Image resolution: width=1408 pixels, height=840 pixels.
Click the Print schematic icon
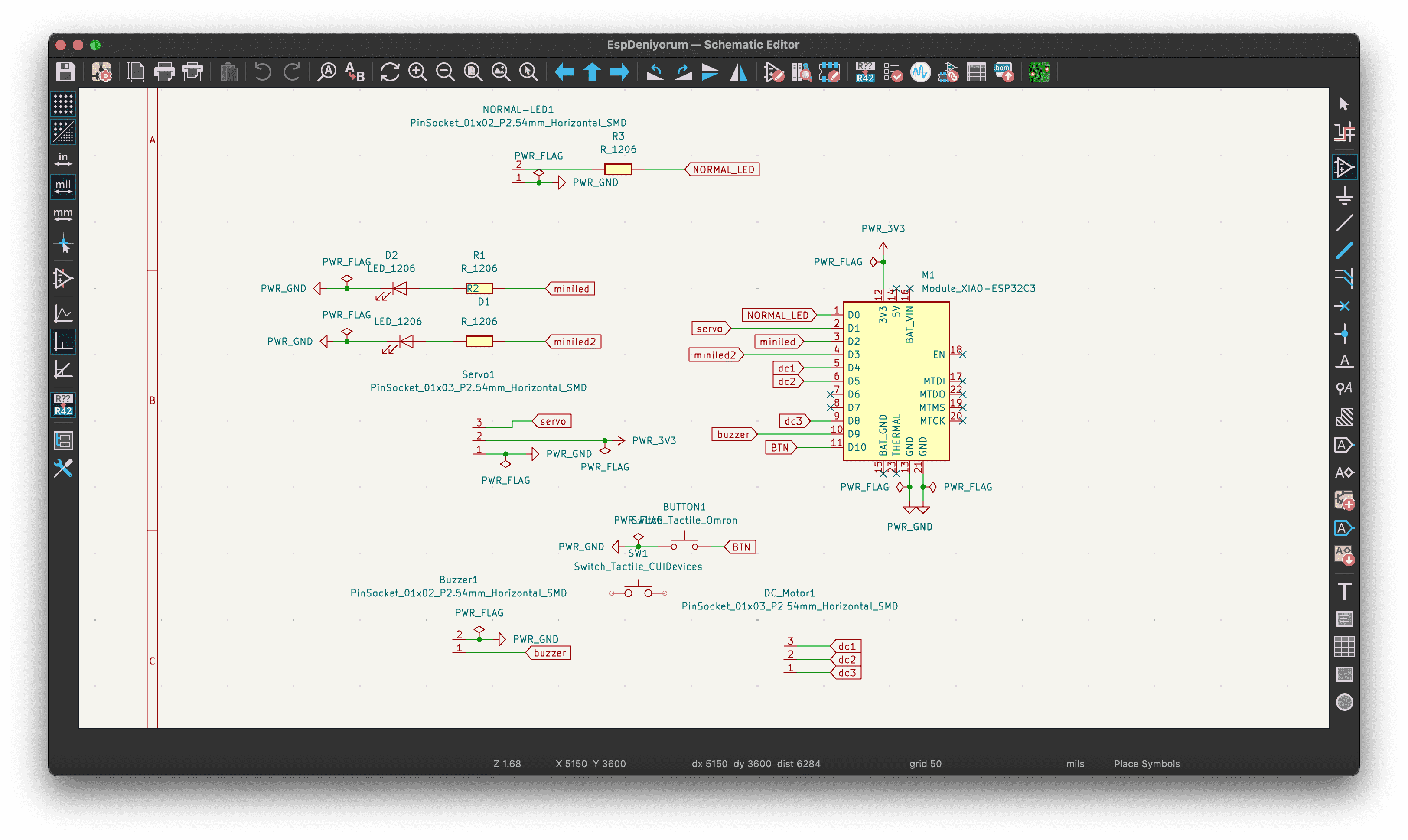coord(165,72)
